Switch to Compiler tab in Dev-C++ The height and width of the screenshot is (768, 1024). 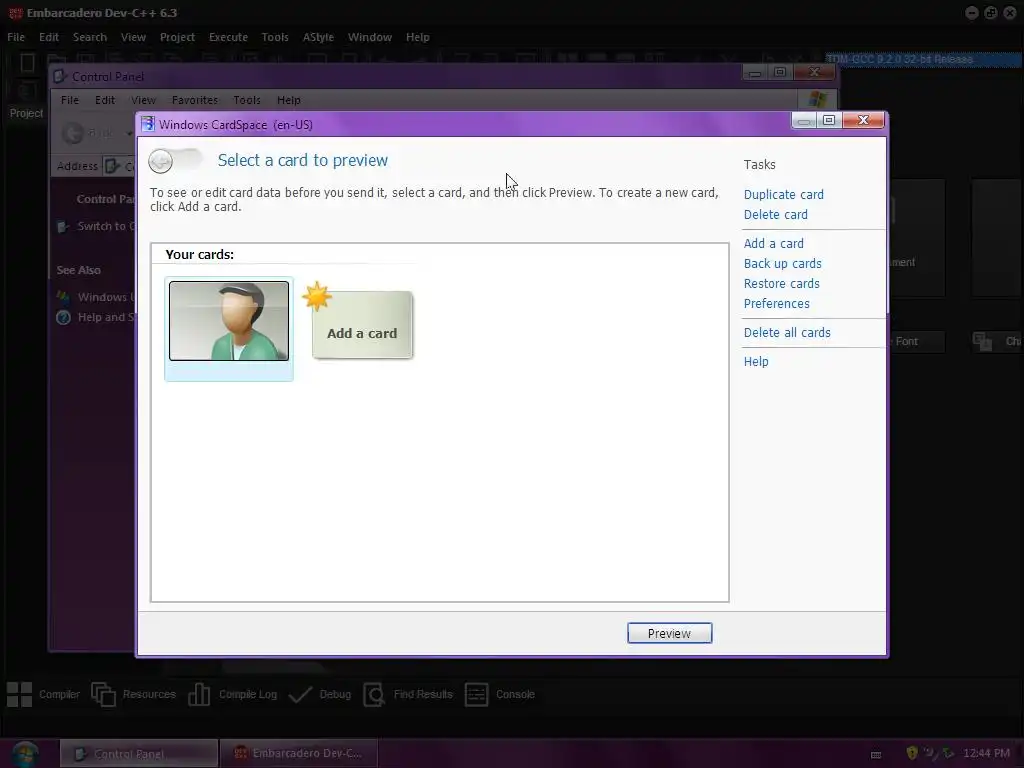point(44,694)
